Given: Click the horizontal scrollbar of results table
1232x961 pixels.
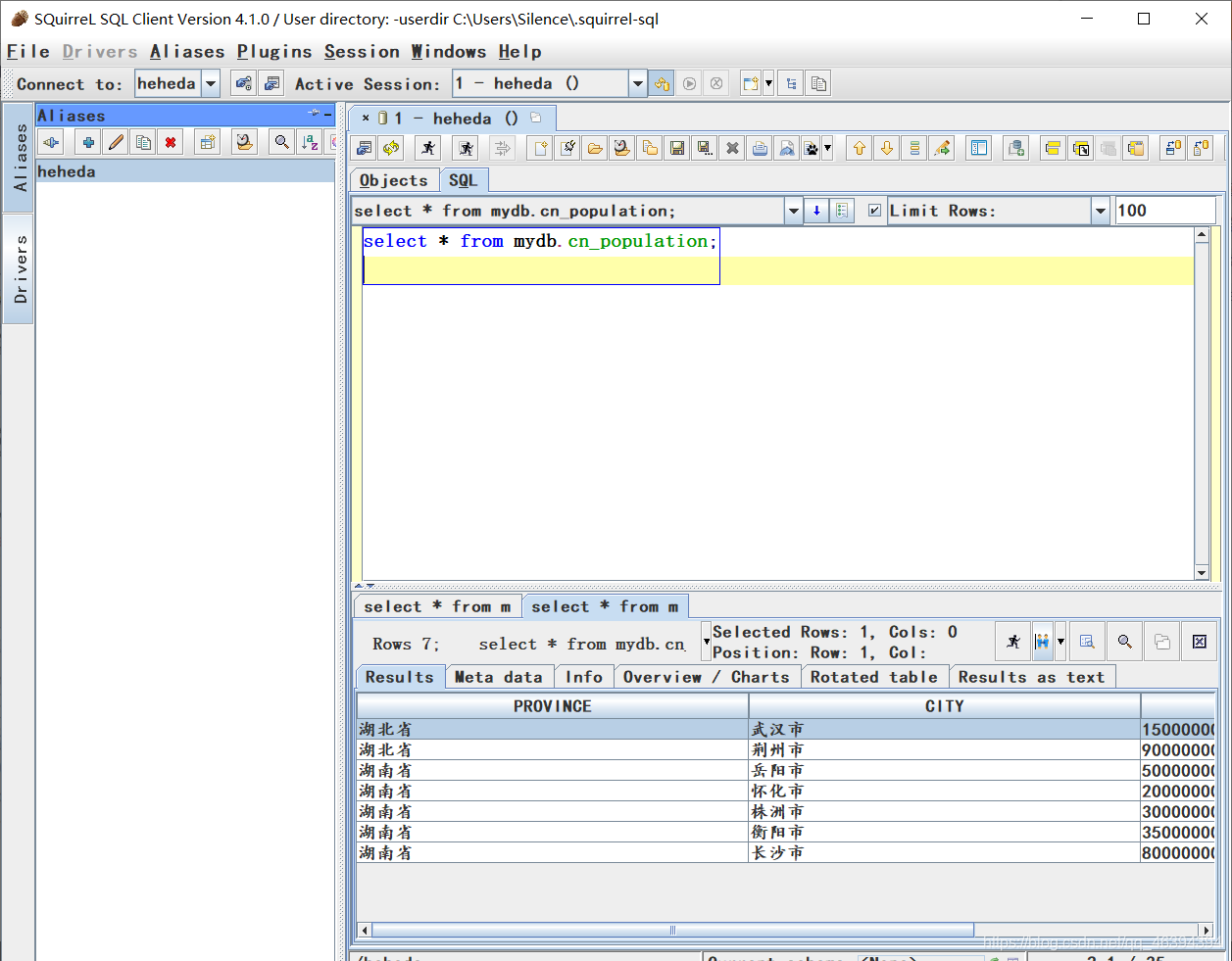Looking at the screenshot, I should (672, 930).
